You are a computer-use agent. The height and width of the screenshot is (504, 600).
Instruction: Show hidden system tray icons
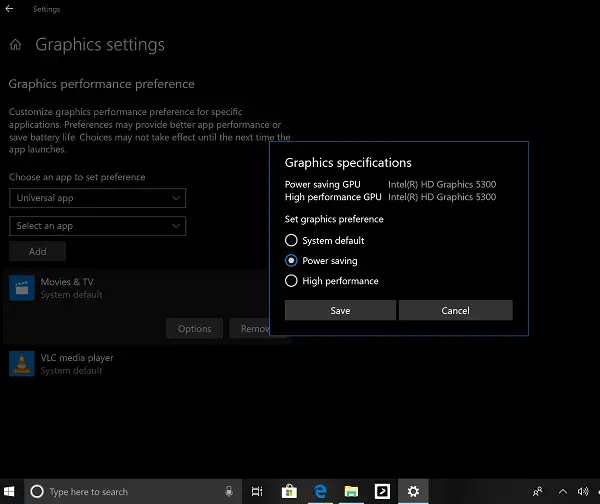coord(562,491)
